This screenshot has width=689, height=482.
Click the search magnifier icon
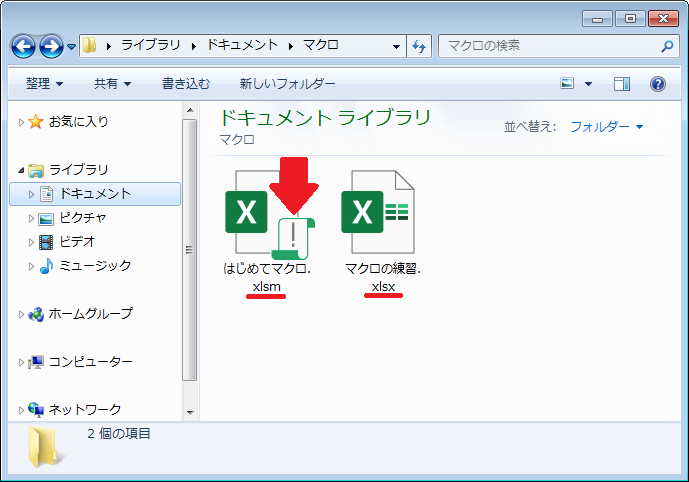click(667, 46)
